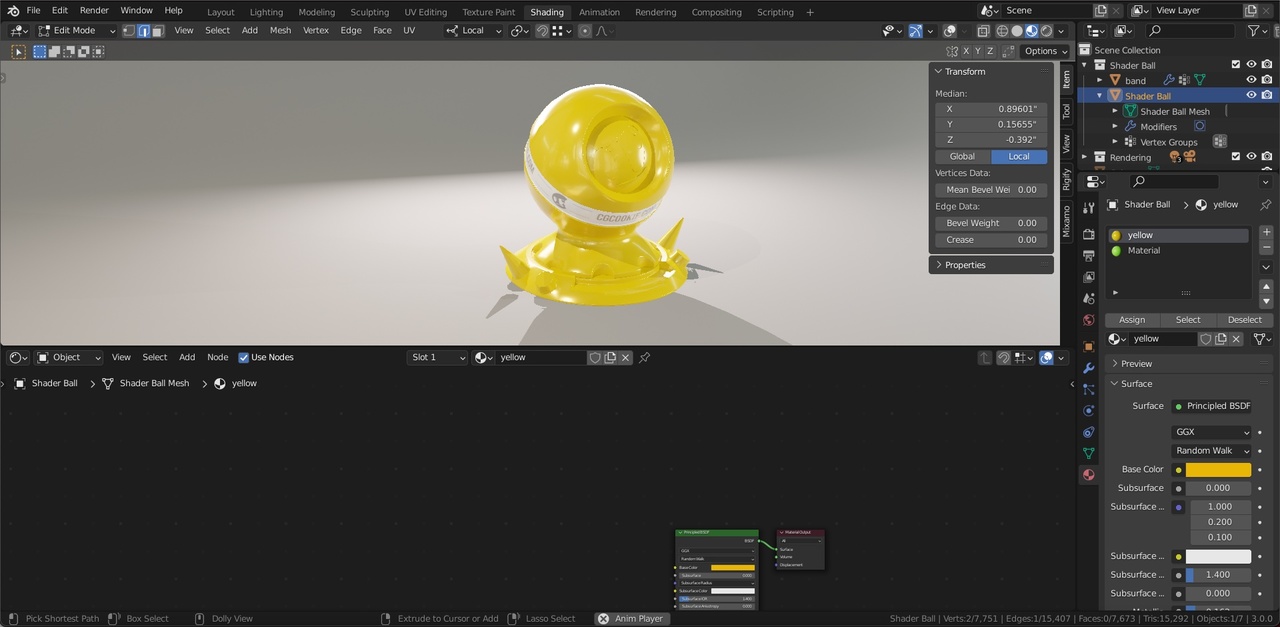Toggle X-ray view in viewport header
Viewport: 1280px width, 627px height.
(984, 31)
